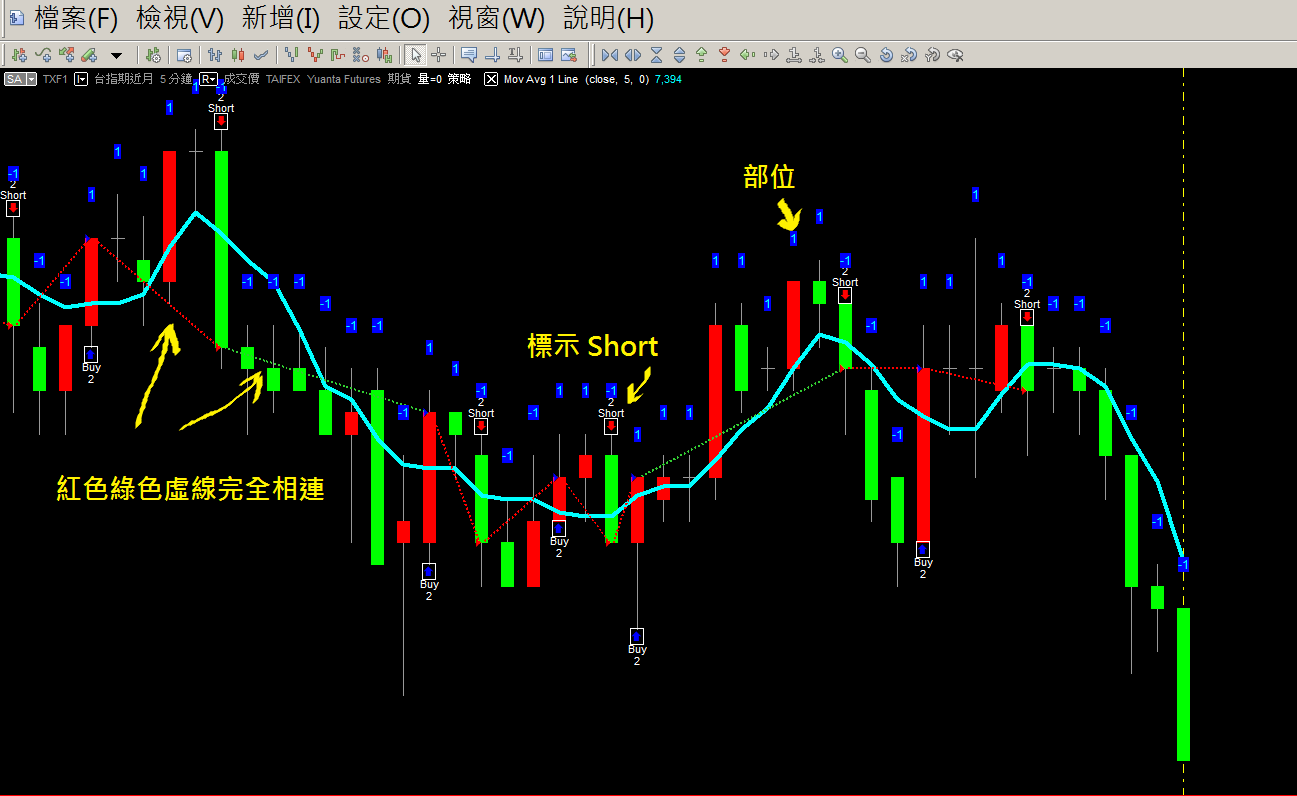1297x796 pixels.
Task: Select the step-line chart style icon
Action: click(337, 55)
